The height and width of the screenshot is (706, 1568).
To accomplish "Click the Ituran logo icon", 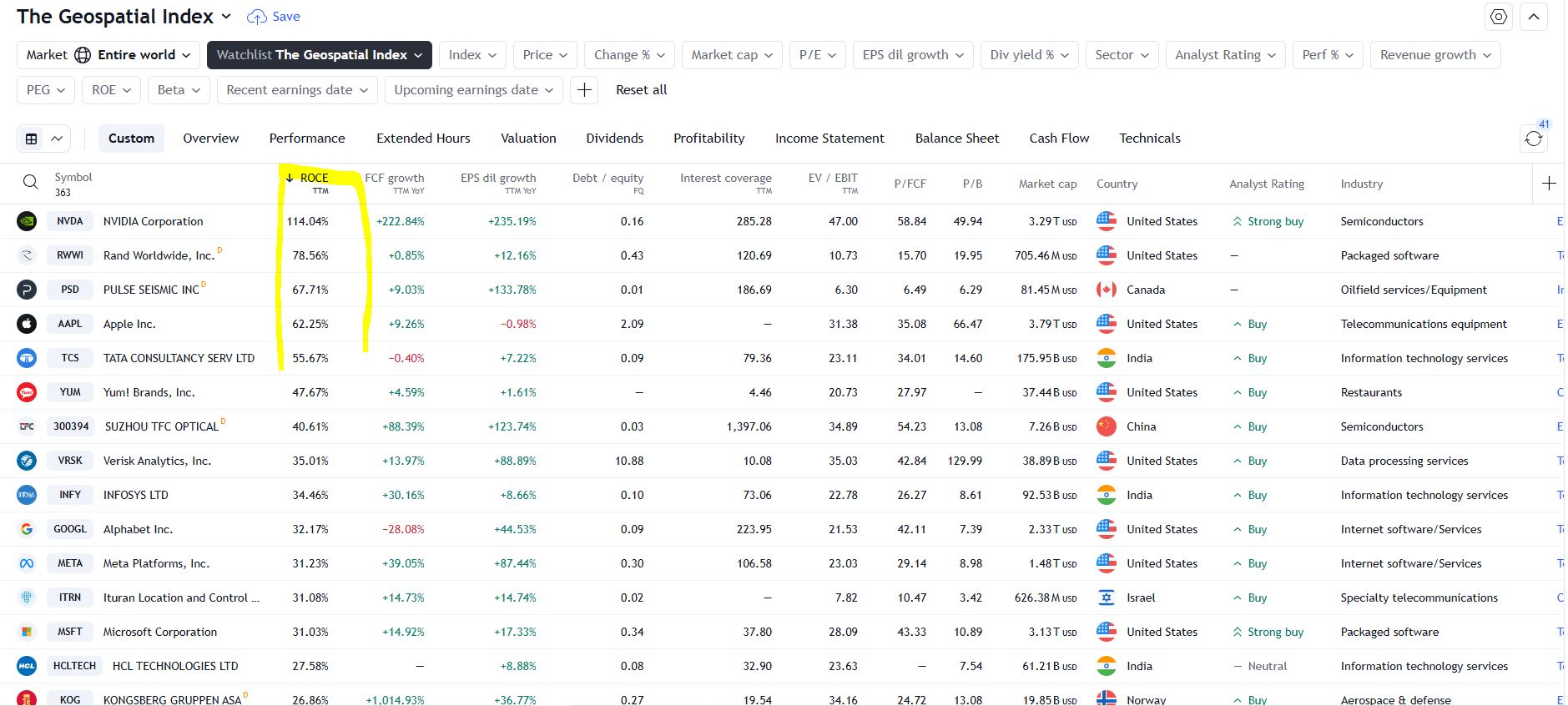I will tap(27, 598).
